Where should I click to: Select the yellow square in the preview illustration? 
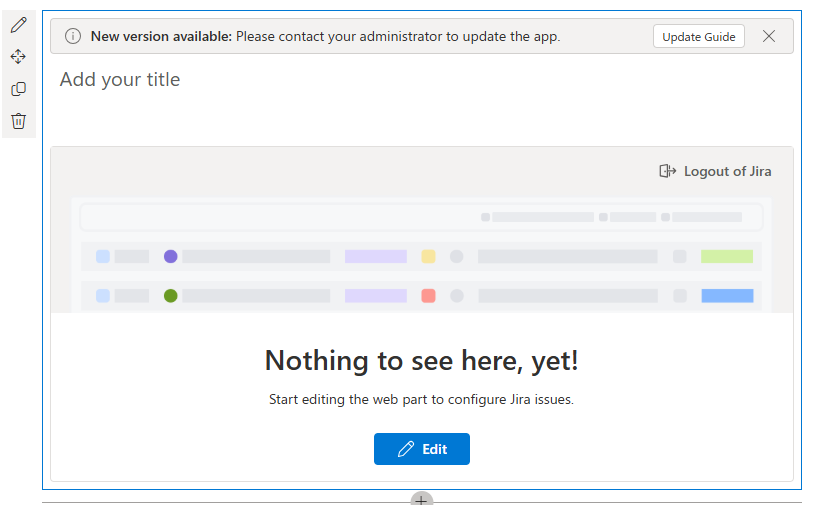pyautogui.click(x=428, y=256)
